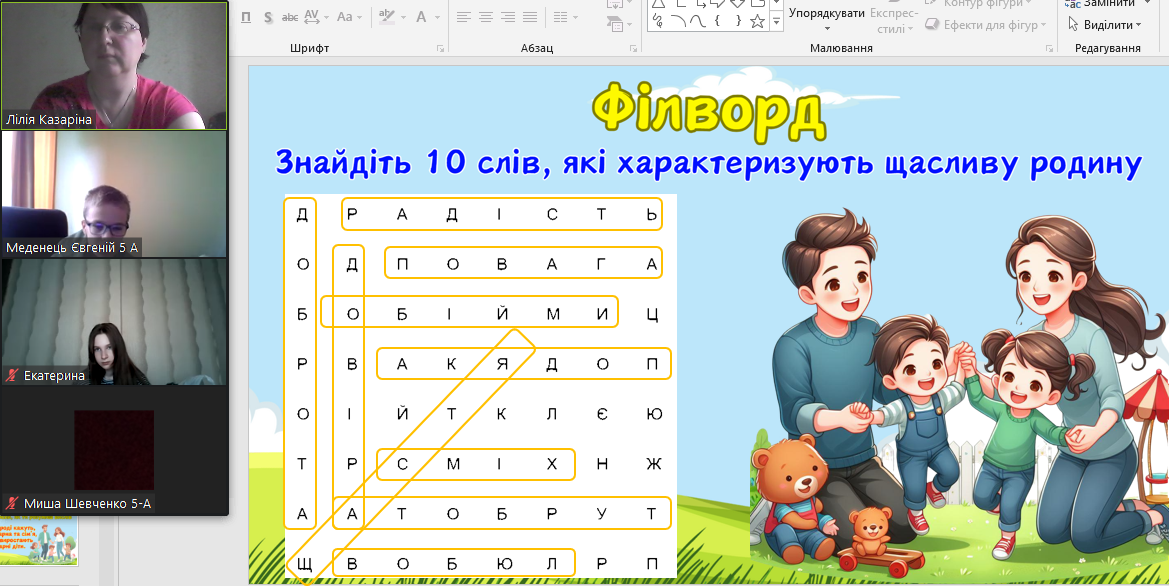Click the framed row АКЯДОП

523,363
